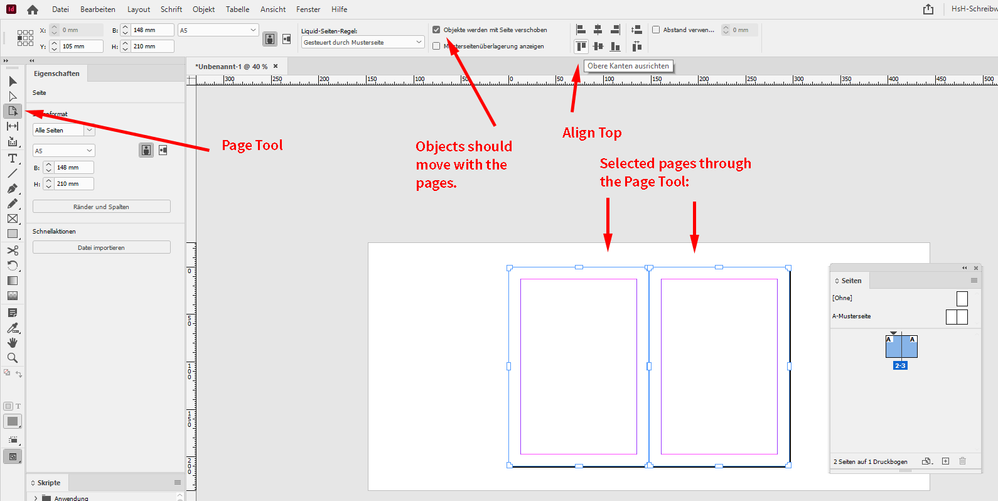Select the Rectangle Frame tool
998x501 pixels.
coord(12,219)
